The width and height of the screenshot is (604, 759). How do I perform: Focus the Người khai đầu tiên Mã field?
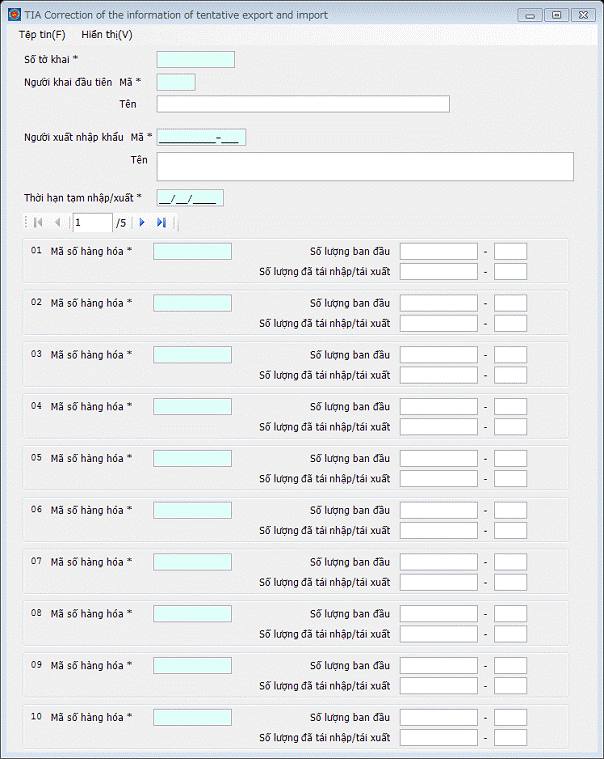point(176,82)
